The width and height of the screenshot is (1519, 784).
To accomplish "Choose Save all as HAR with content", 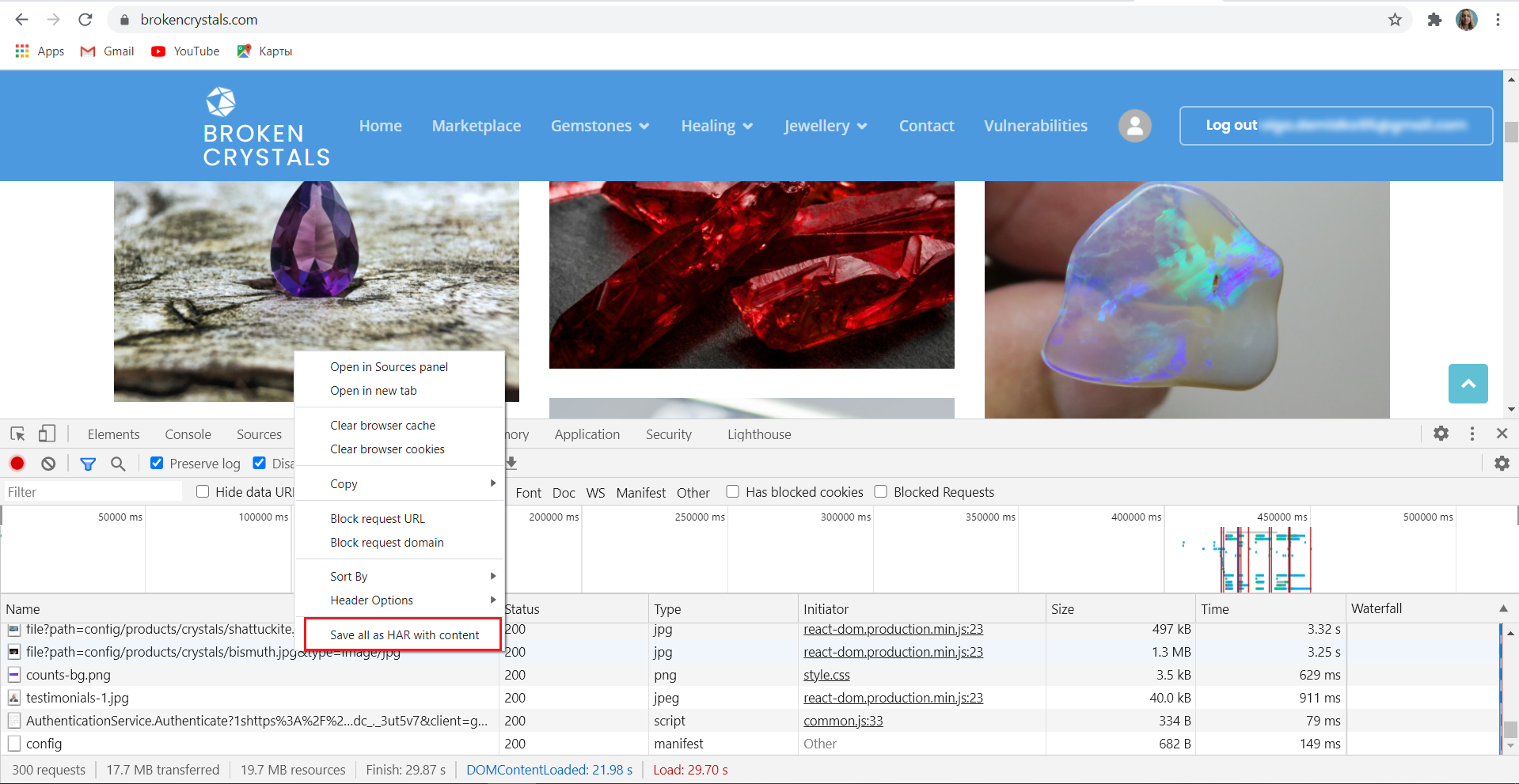I will [403, 634].
